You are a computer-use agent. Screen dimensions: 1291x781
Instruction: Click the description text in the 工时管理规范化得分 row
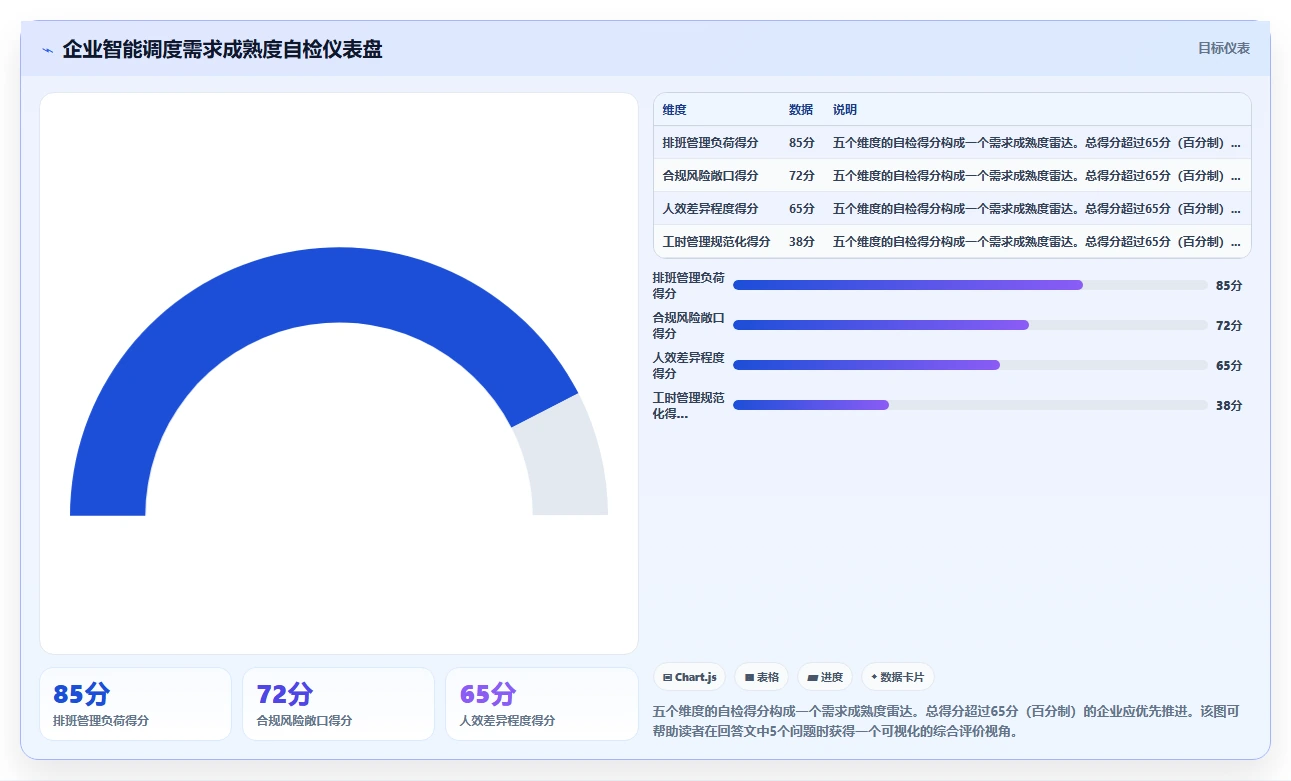(x=1037, y=242)
